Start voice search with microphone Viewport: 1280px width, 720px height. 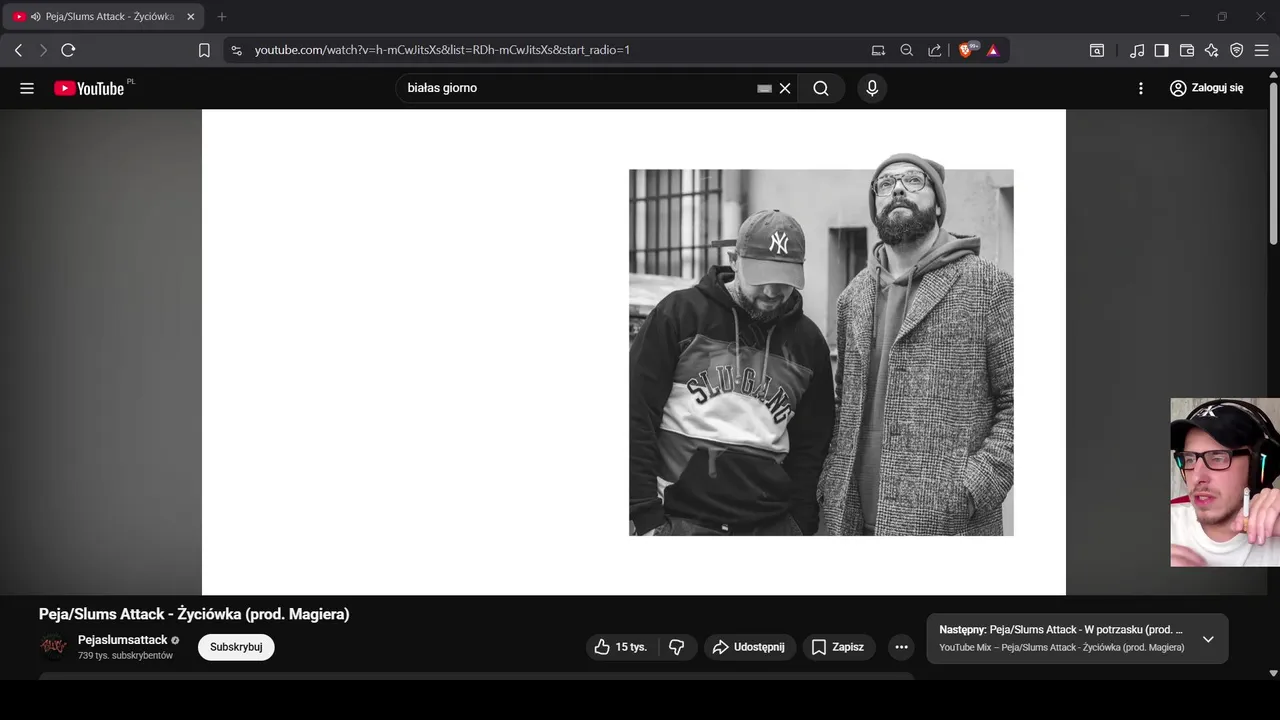click(872, 88)
